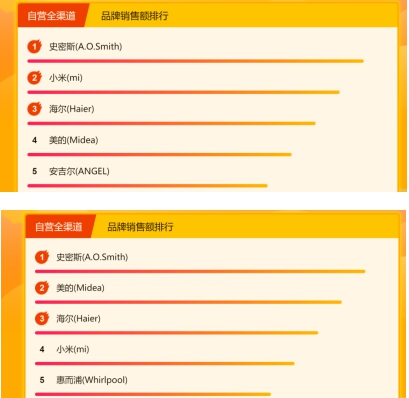Click the rank 2 flame badge beside 美的(Midea)
Screen dimensions: 409x398
[x=42, y=288]
